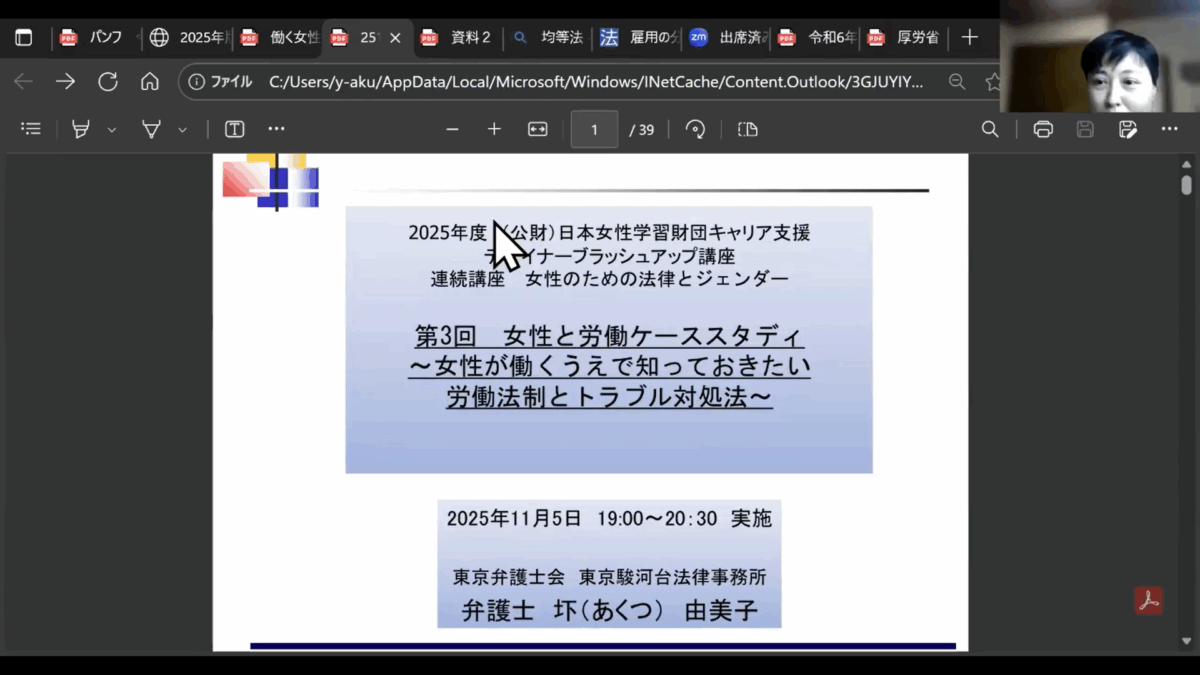Switch to the 資料2 tab
1200x675 pixels.
(x=460, y=38)
